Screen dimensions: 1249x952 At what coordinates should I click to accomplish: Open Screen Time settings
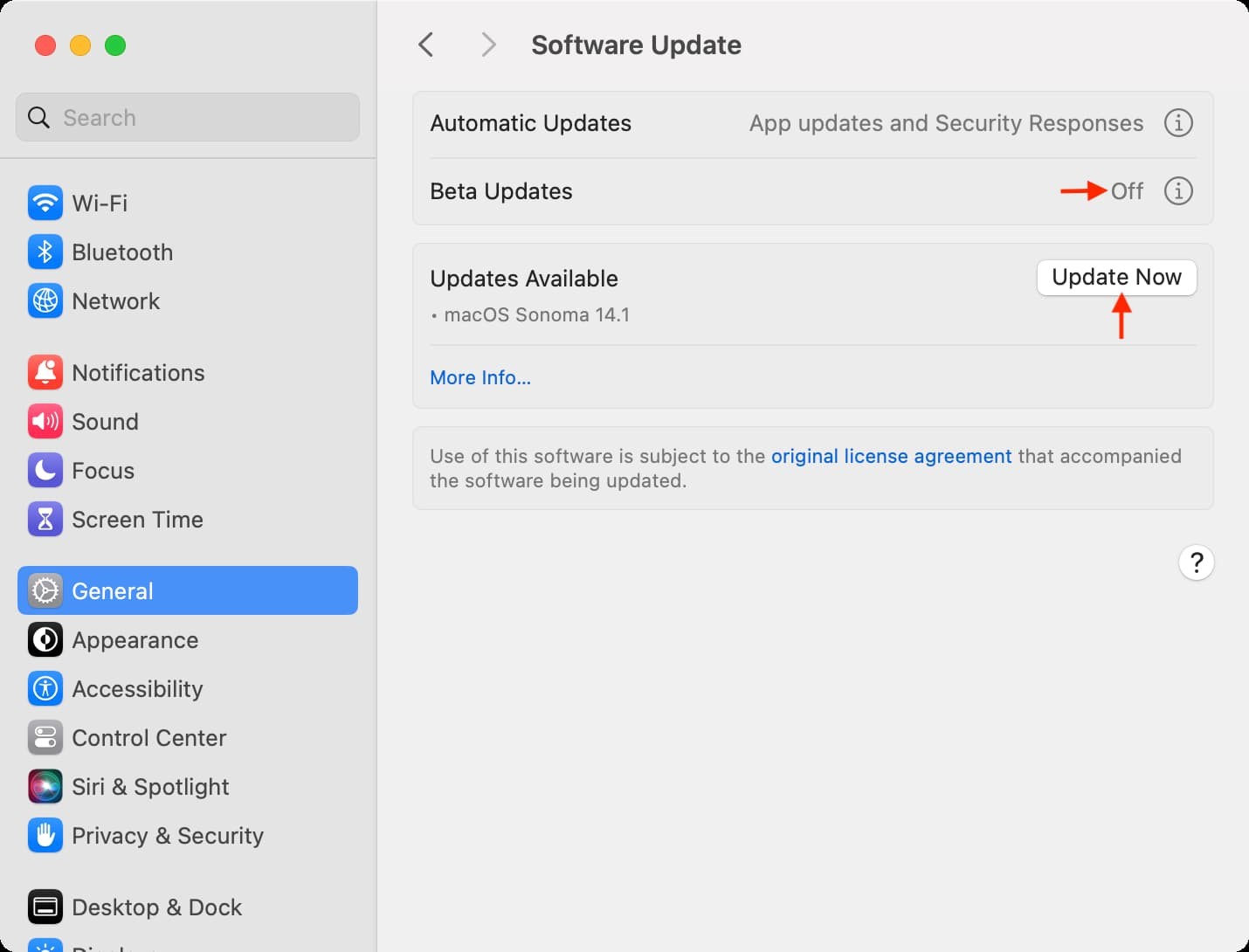(x=137, y=519)
